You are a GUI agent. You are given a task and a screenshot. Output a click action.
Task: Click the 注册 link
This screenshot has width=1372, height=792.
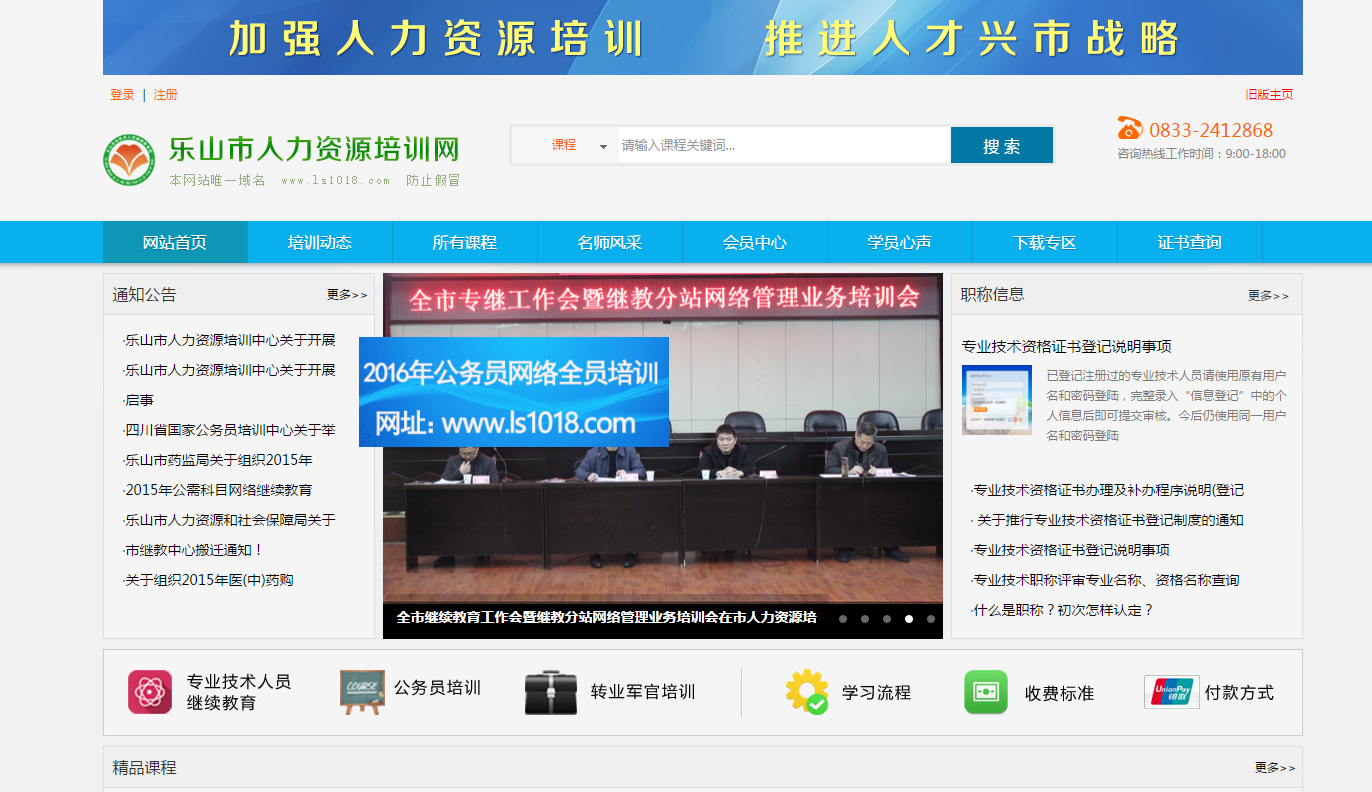(x=166, y=95)
